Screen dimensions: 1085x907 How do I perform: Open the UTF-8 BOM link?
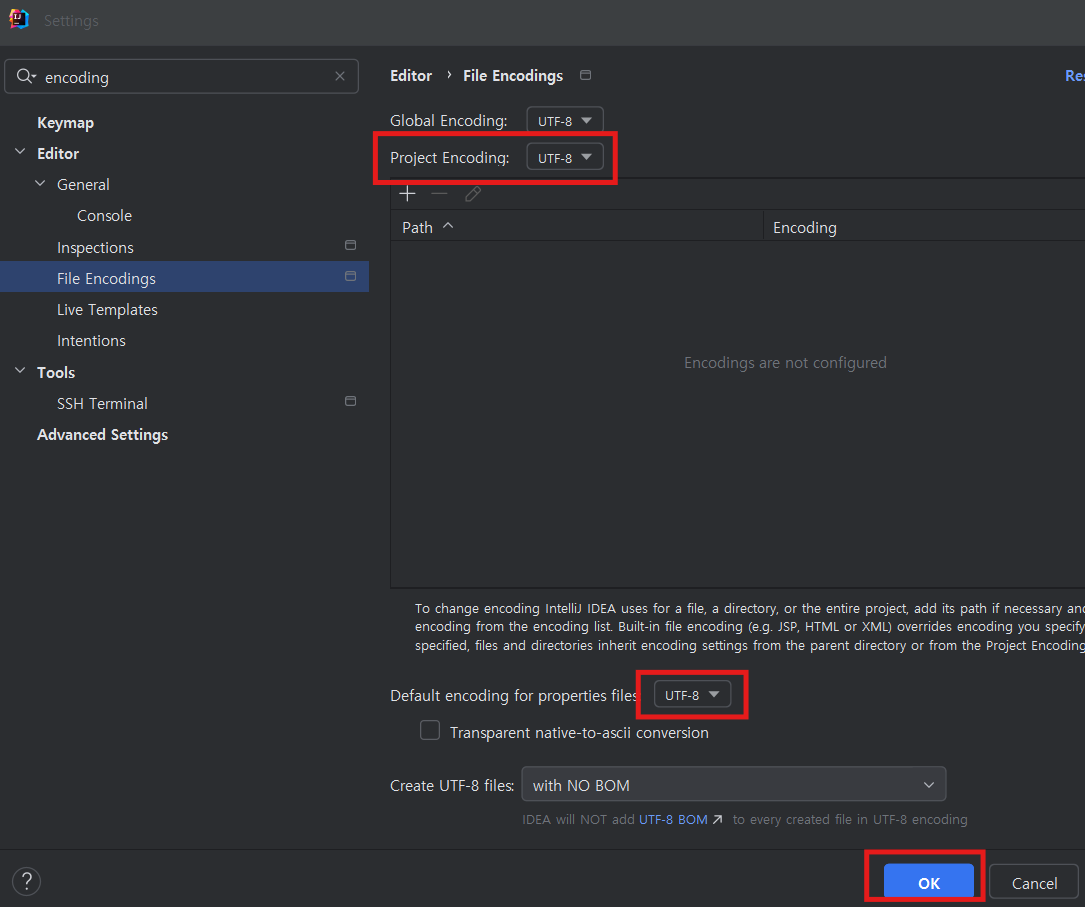[673, 819]
